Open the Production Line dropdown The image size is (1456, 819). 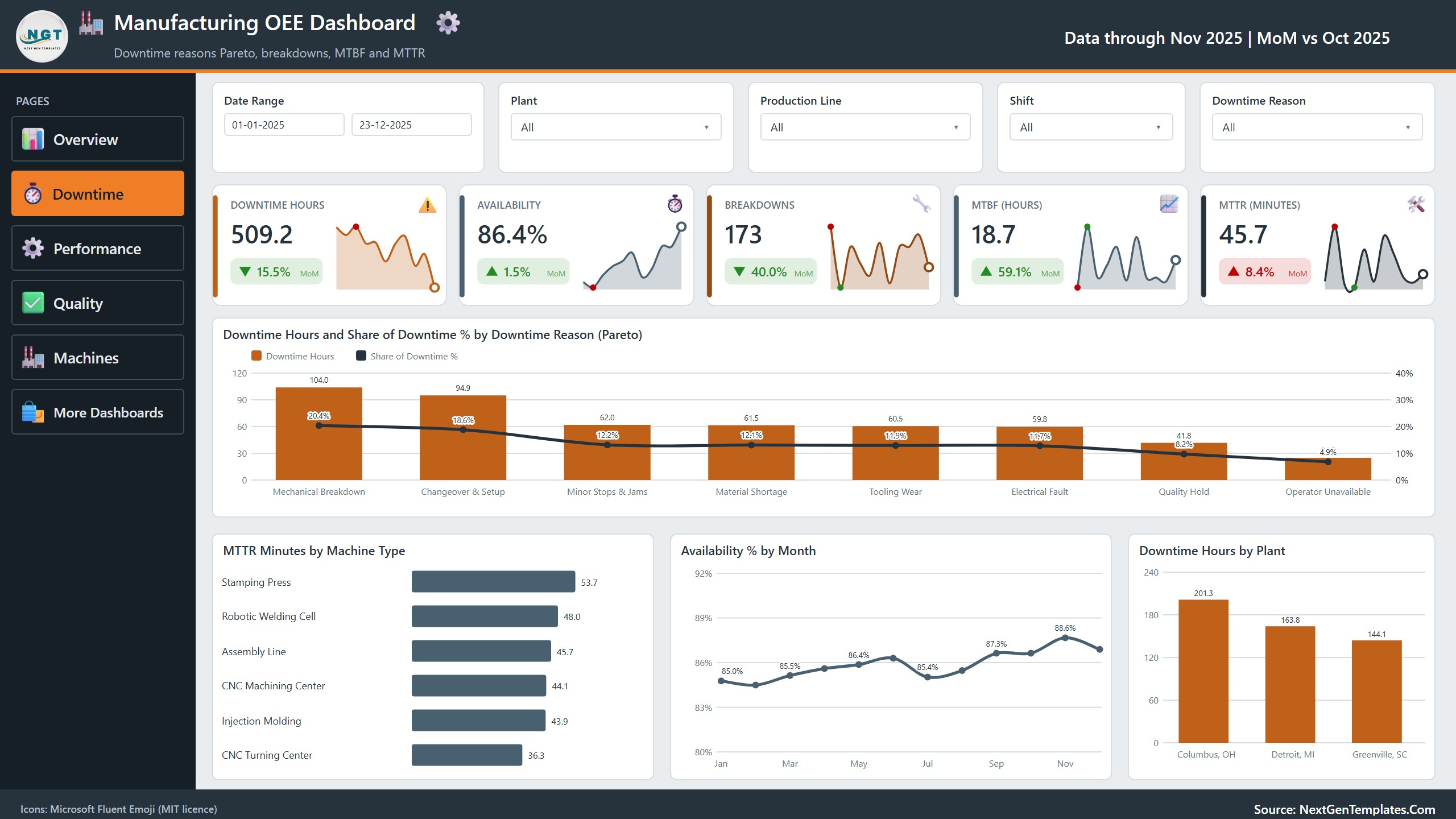[x=865, y=127]
